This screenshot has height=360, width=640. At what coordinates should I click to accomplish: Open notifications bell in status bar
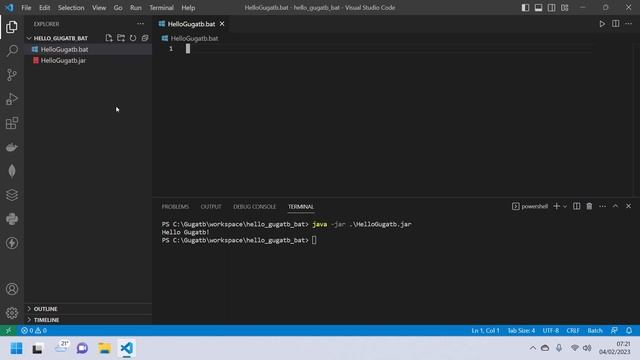(629, 330)
